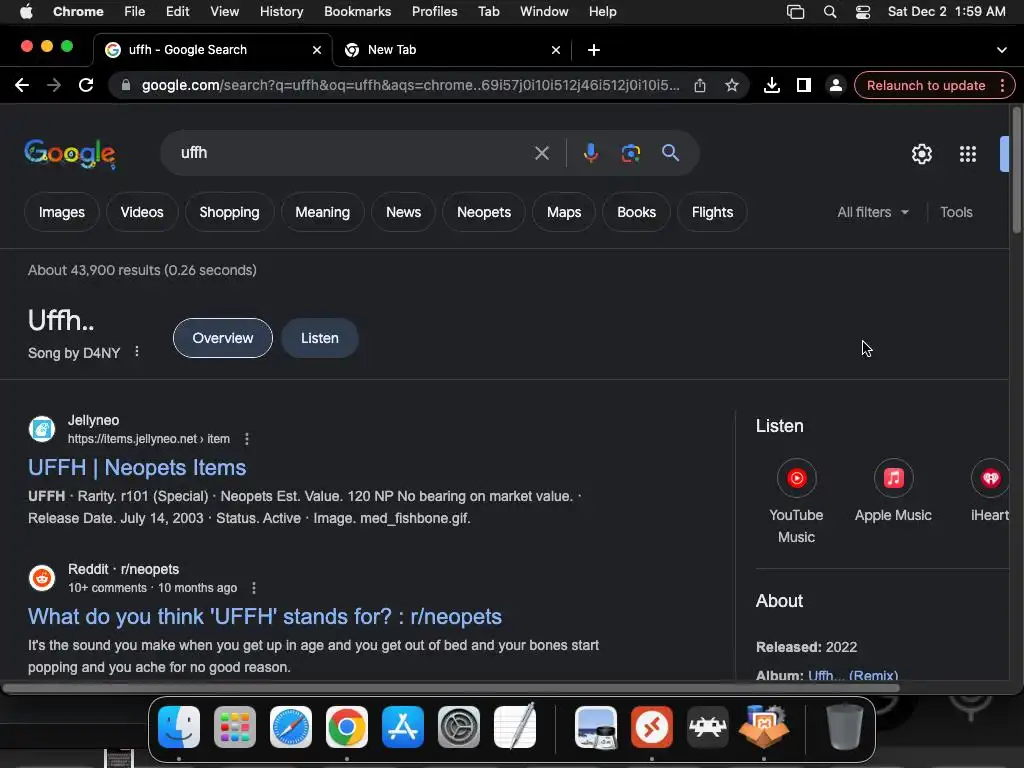Screen dimensions: 1024x768
Task: Click the magnifier search button
Action: click(670, 153)
